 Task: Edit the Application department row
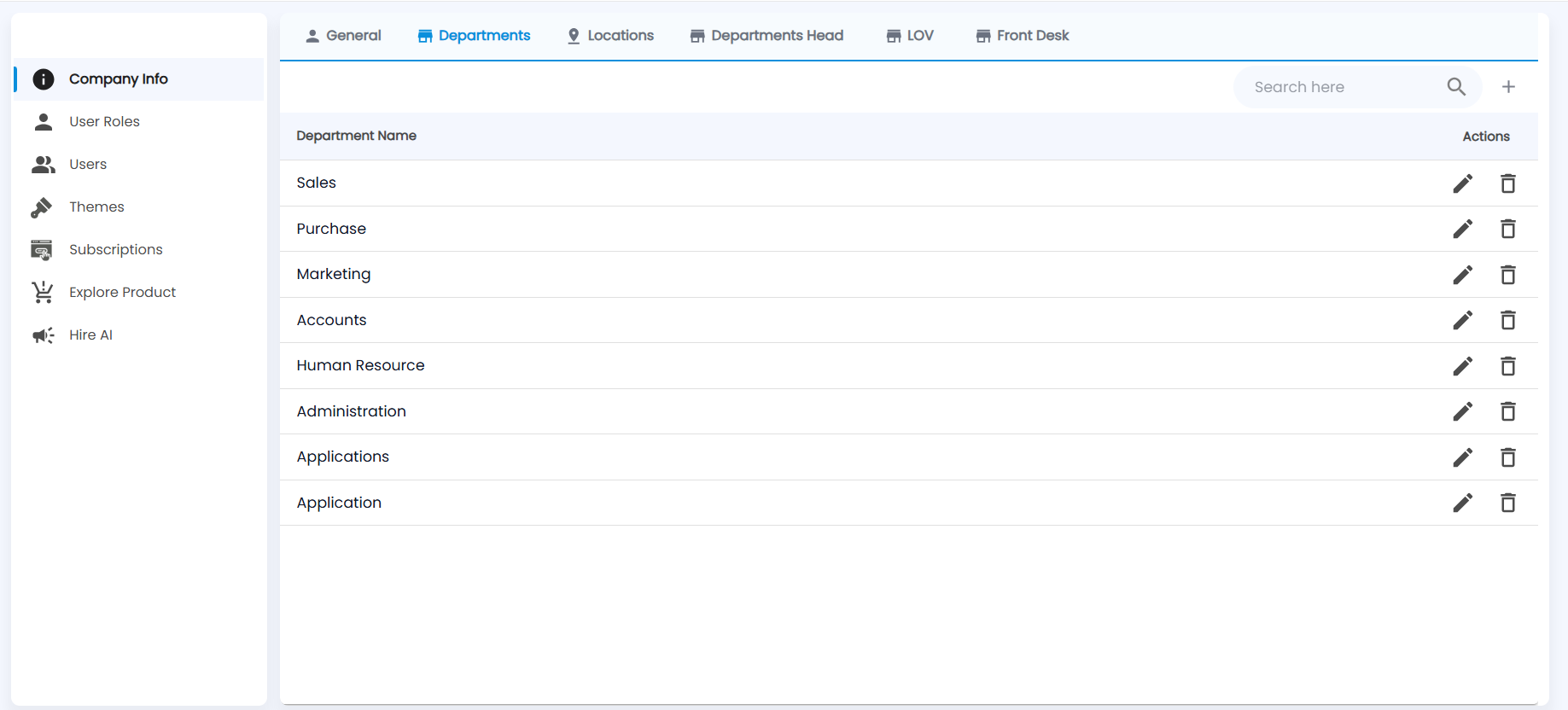pos(1462,503)
